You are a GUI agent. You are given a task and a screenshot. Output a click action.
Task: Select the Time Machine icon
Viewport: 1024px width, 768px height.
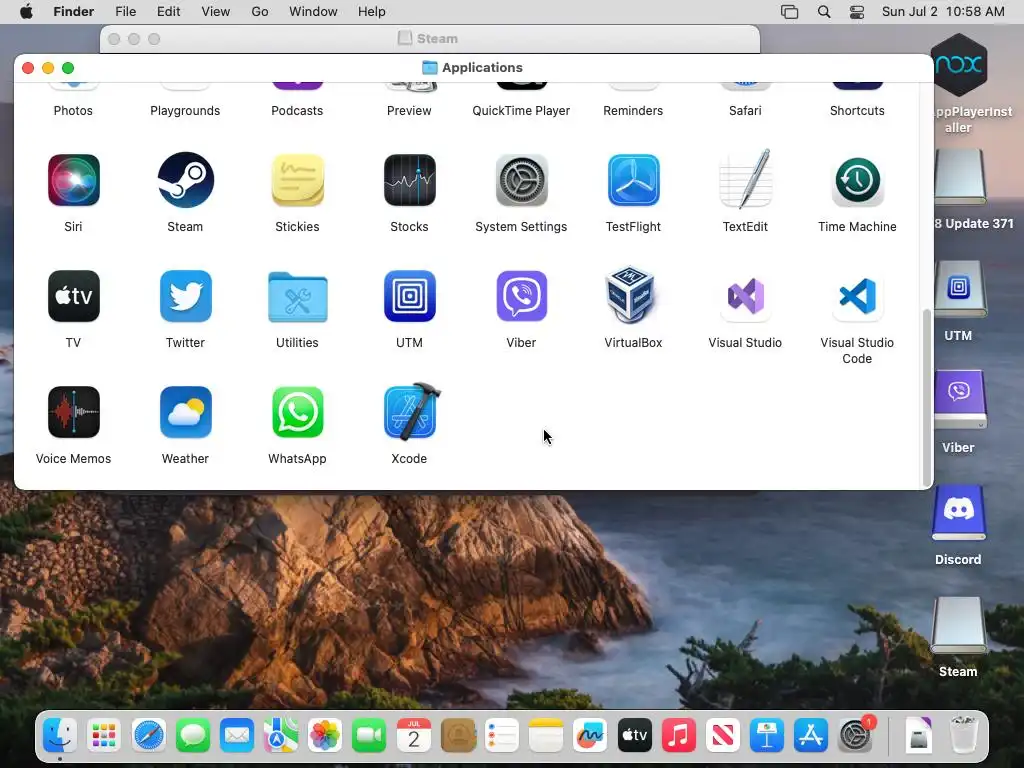[857, 180]
